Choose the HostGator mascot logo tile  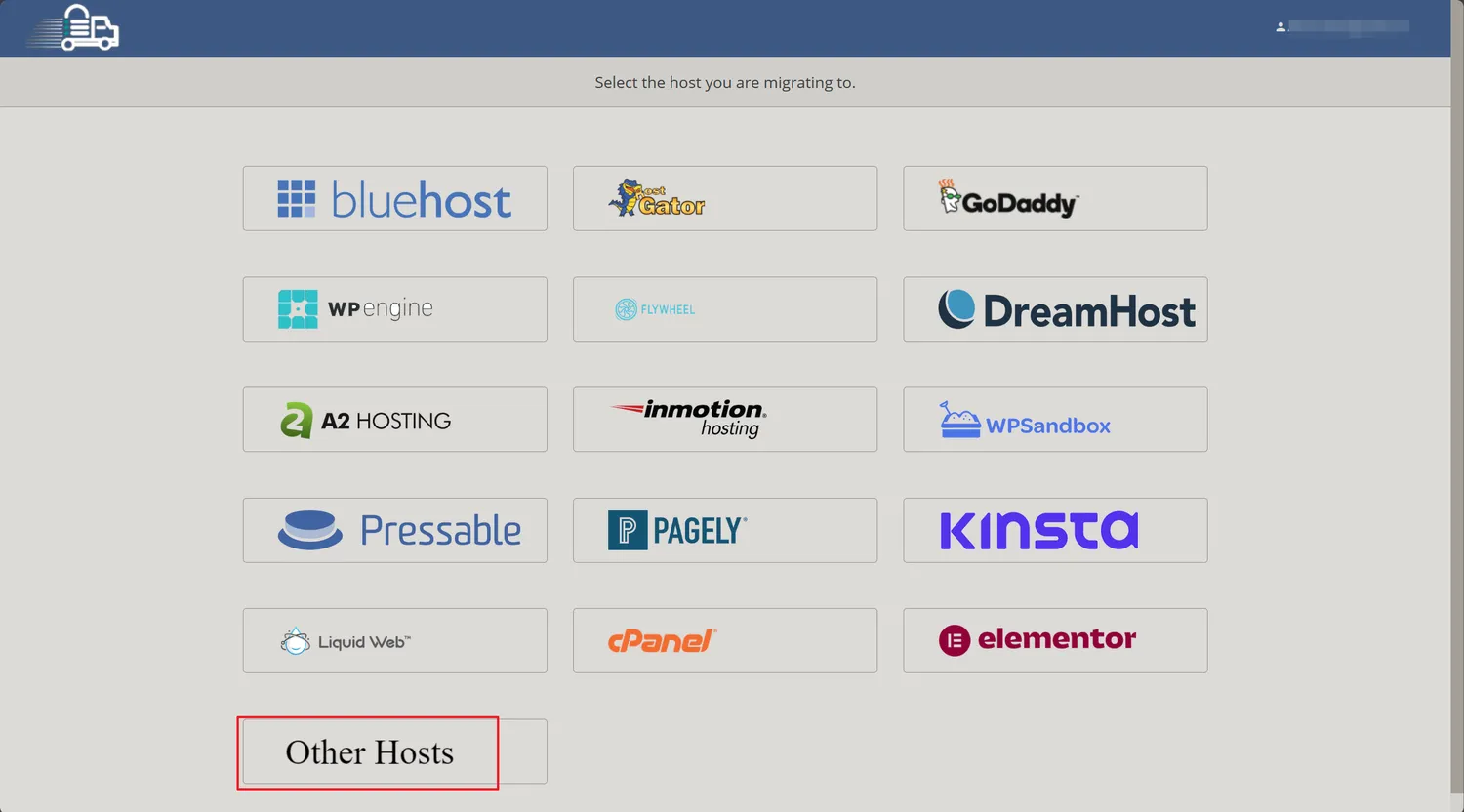724,199
